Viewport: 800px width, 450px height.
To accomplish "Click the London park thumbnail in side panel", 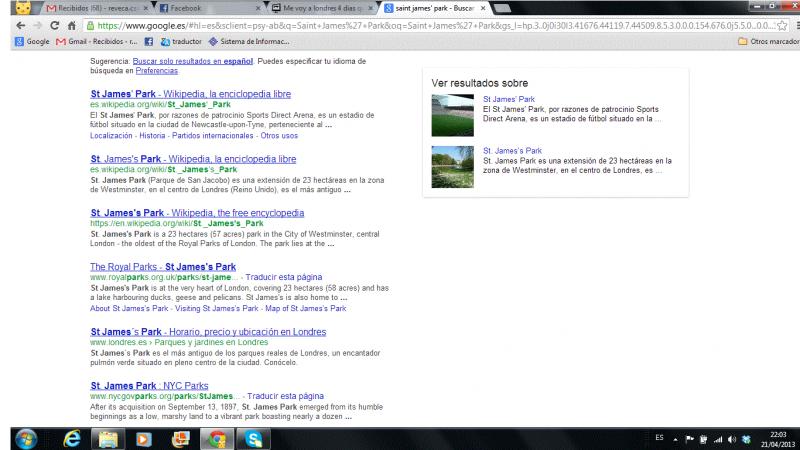I will pyautogui.click(x=453, y=167).
